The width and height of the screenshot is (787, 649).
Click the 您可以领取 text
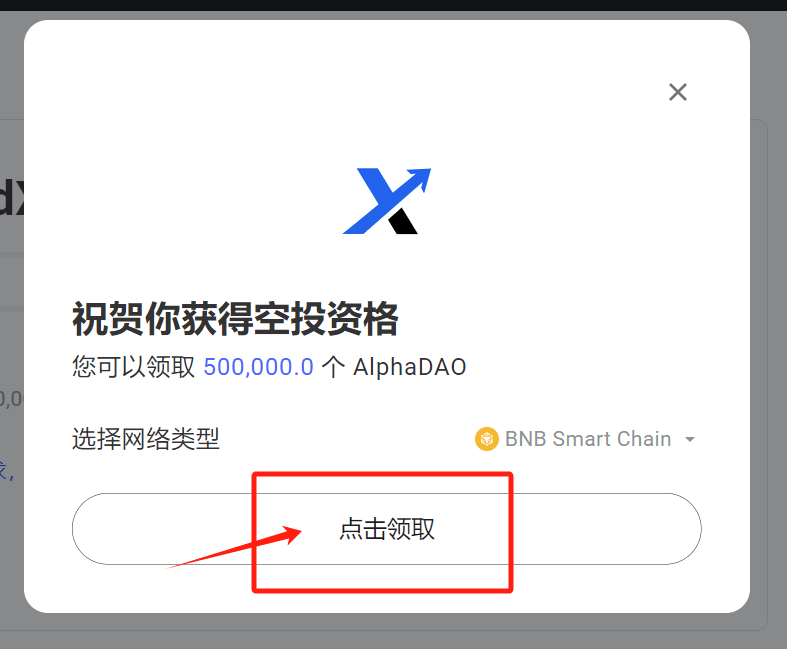[134, 367]
